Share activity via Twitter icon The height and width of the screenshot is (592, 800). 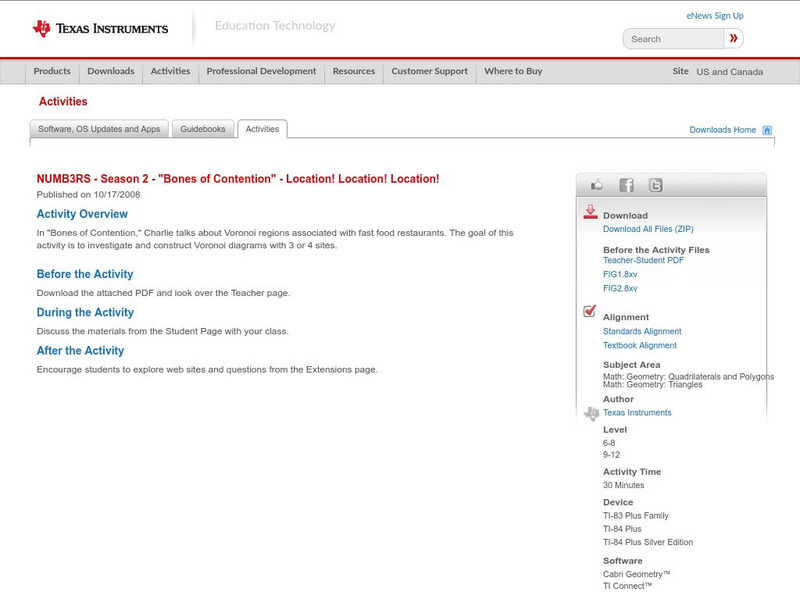[656, 185]
